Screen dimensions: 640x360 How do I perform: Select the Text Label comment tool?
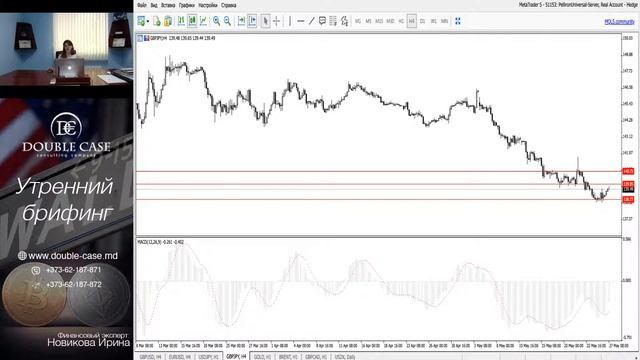click(x=322, y=21)
